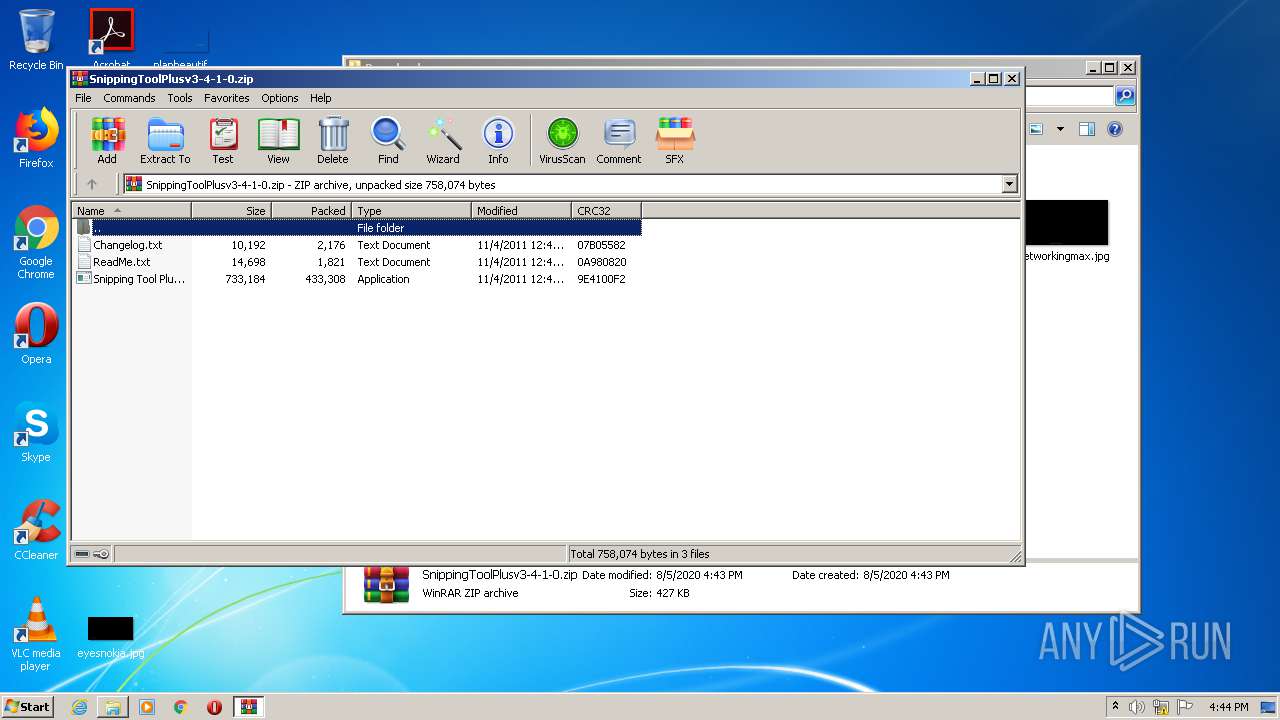
Task: Select eyesnokia.jpg desktop file
Action: [x=110, y=637]
